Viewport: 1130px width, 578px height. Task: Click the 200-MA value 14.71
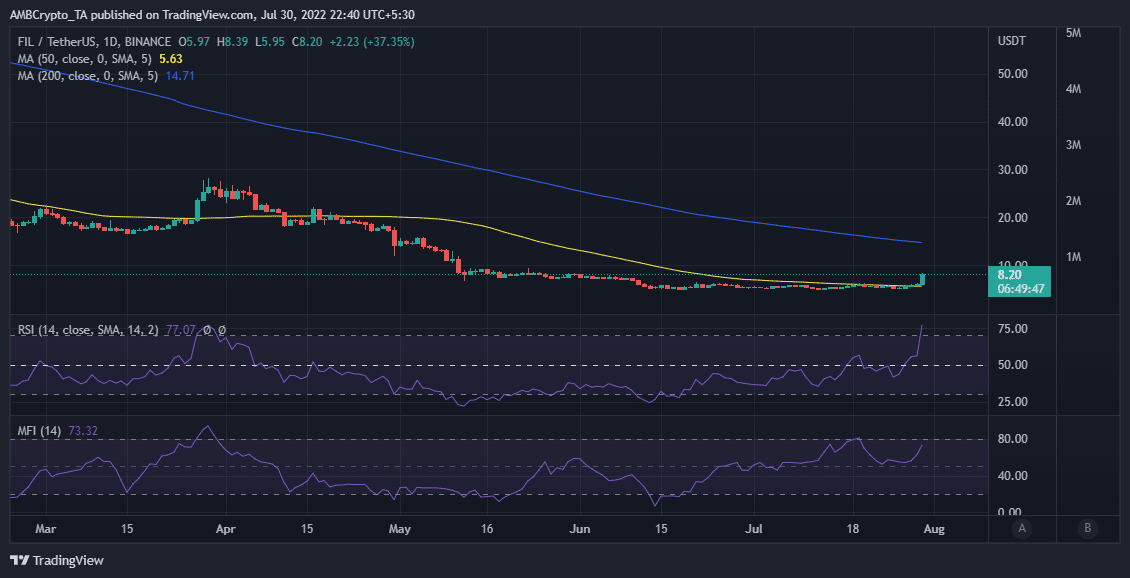click(x=179, y=75)
